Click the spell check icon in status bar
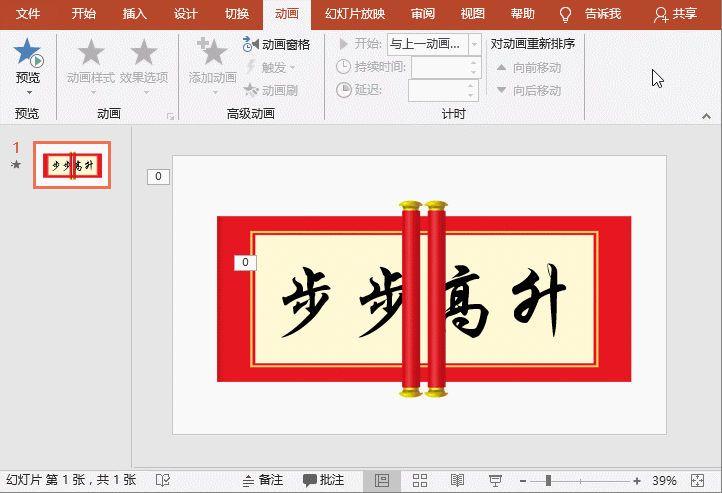This screenshot has width=722, height=493. [x=163, y=481]
